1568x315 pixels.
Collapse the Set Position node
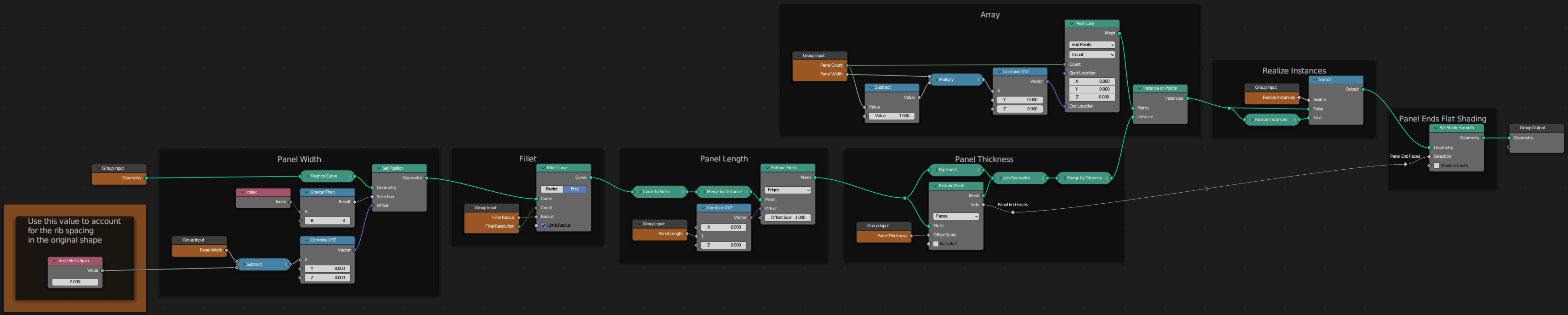tap(378, 168)
